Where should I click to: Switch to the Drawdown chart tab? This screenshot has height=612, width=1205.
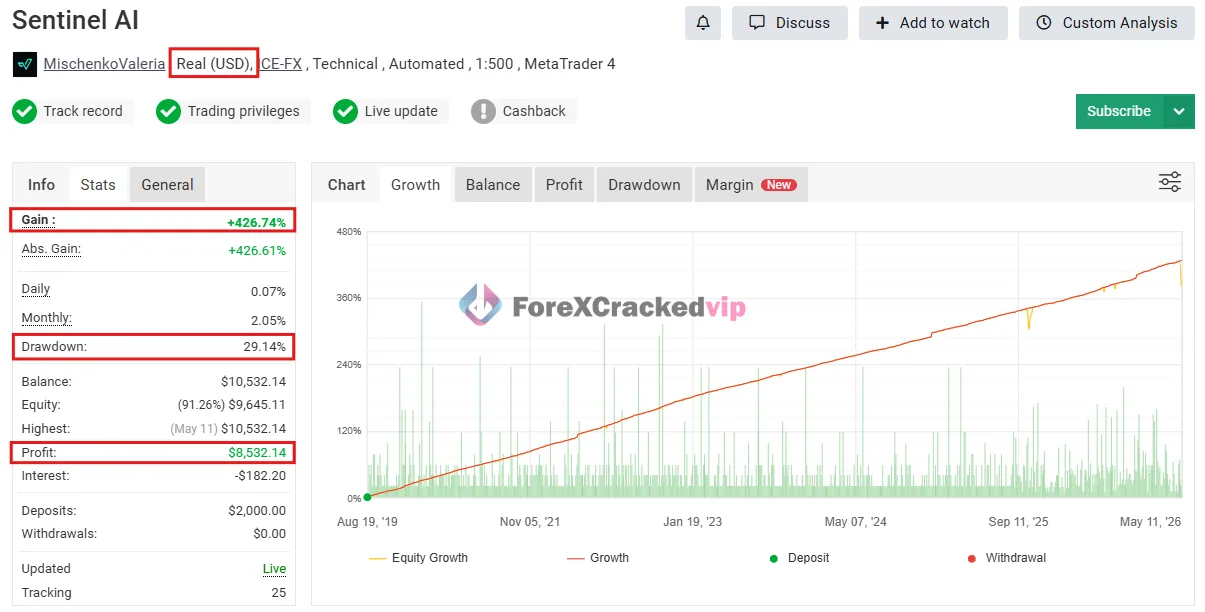[x=644, y=185]
